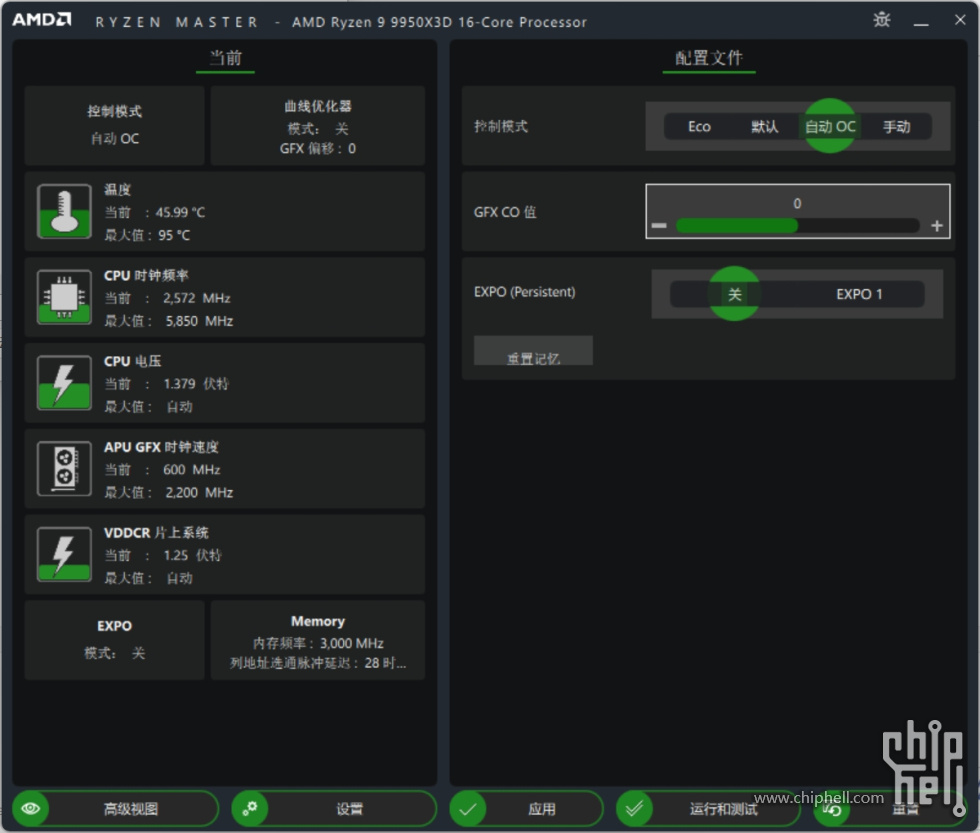Switch to the 配置文件 tab
This screenshot has height=833, width=980.
[x=709, y=59]
